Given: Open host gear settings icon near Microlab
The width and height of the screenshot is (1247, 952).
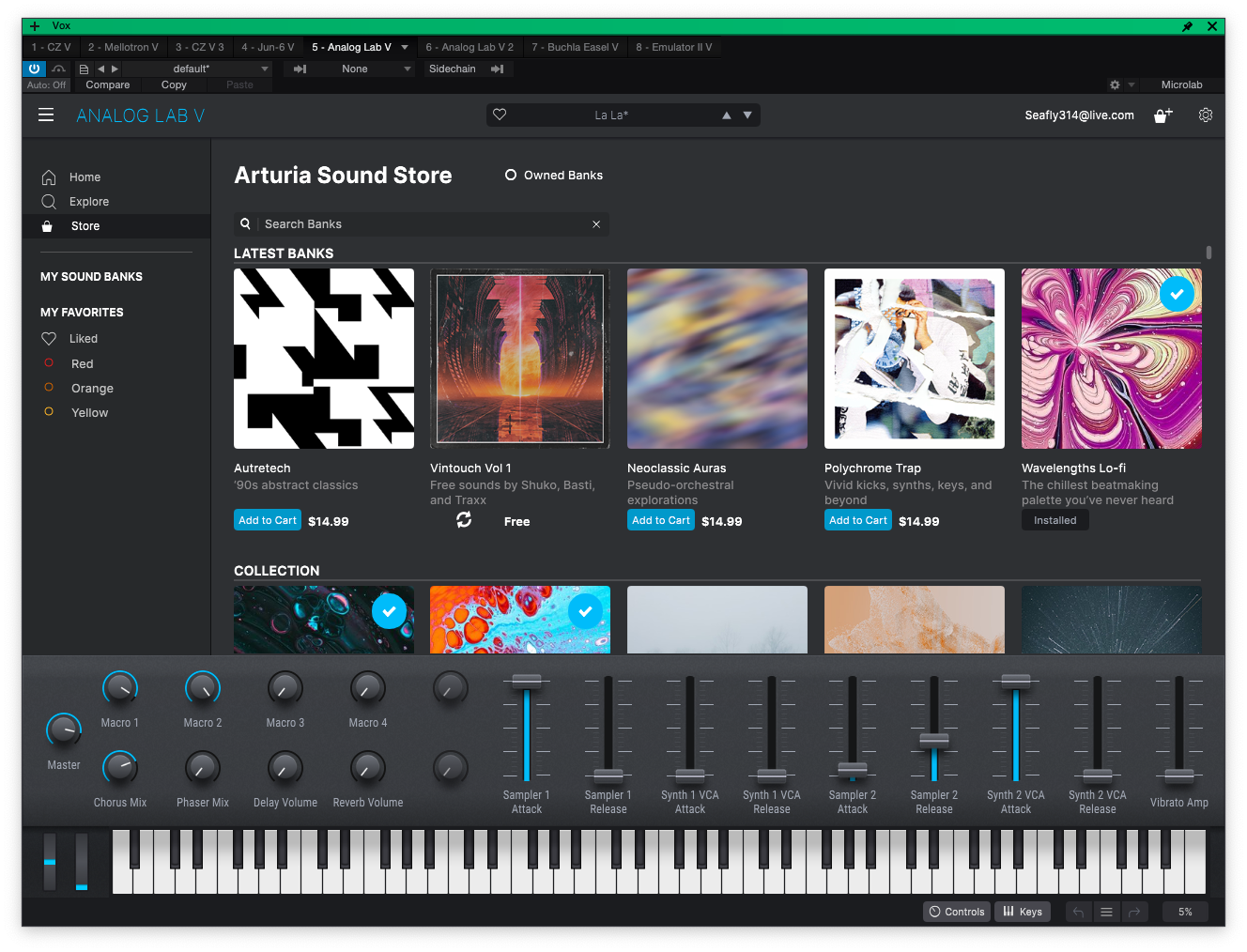Looking at the screenshot, I should [1115, 84].
